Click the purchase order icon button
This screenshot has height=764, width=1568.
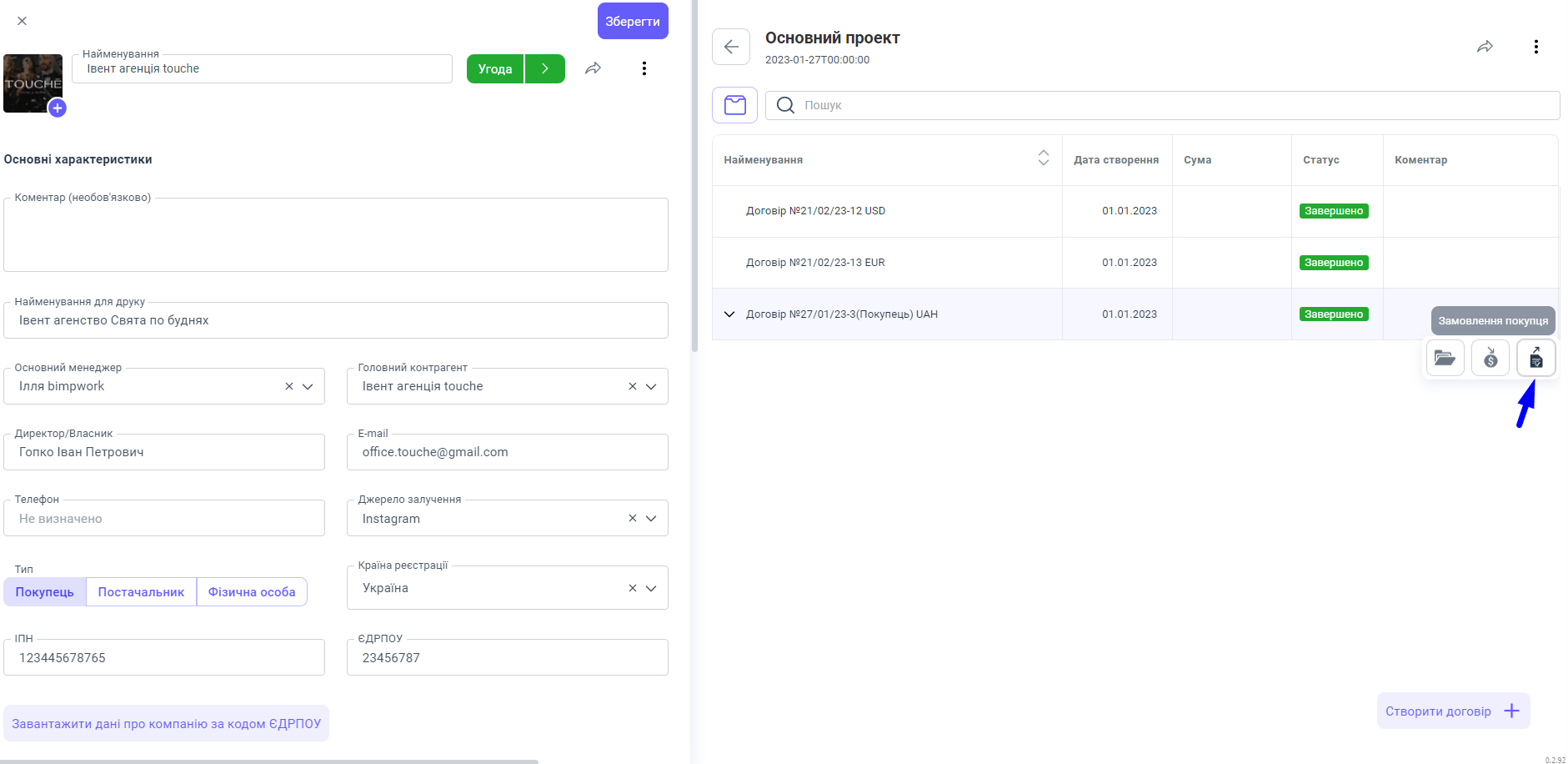[x=1535, y=359]
